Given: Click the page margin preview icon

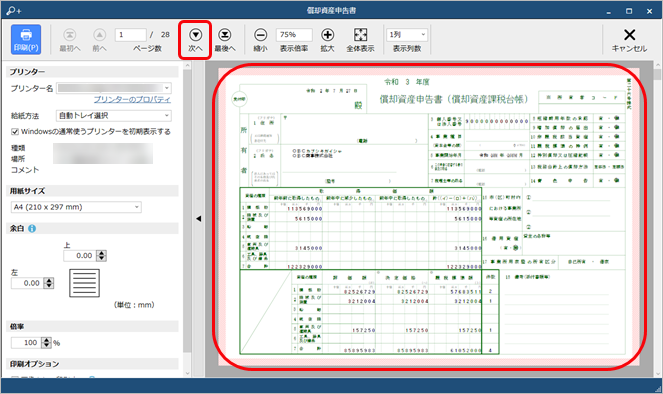Looking at the screenshot, I should (x=85, y=283).
